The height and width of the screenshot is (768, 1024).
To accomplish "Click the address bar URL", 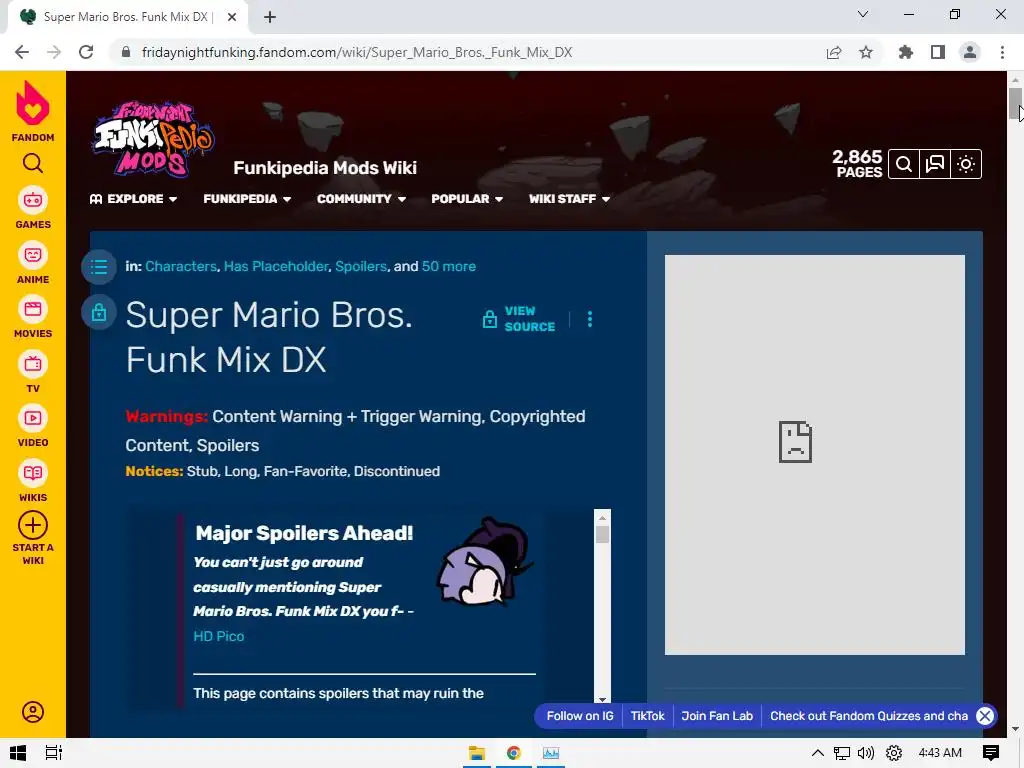I will point(357,52).
